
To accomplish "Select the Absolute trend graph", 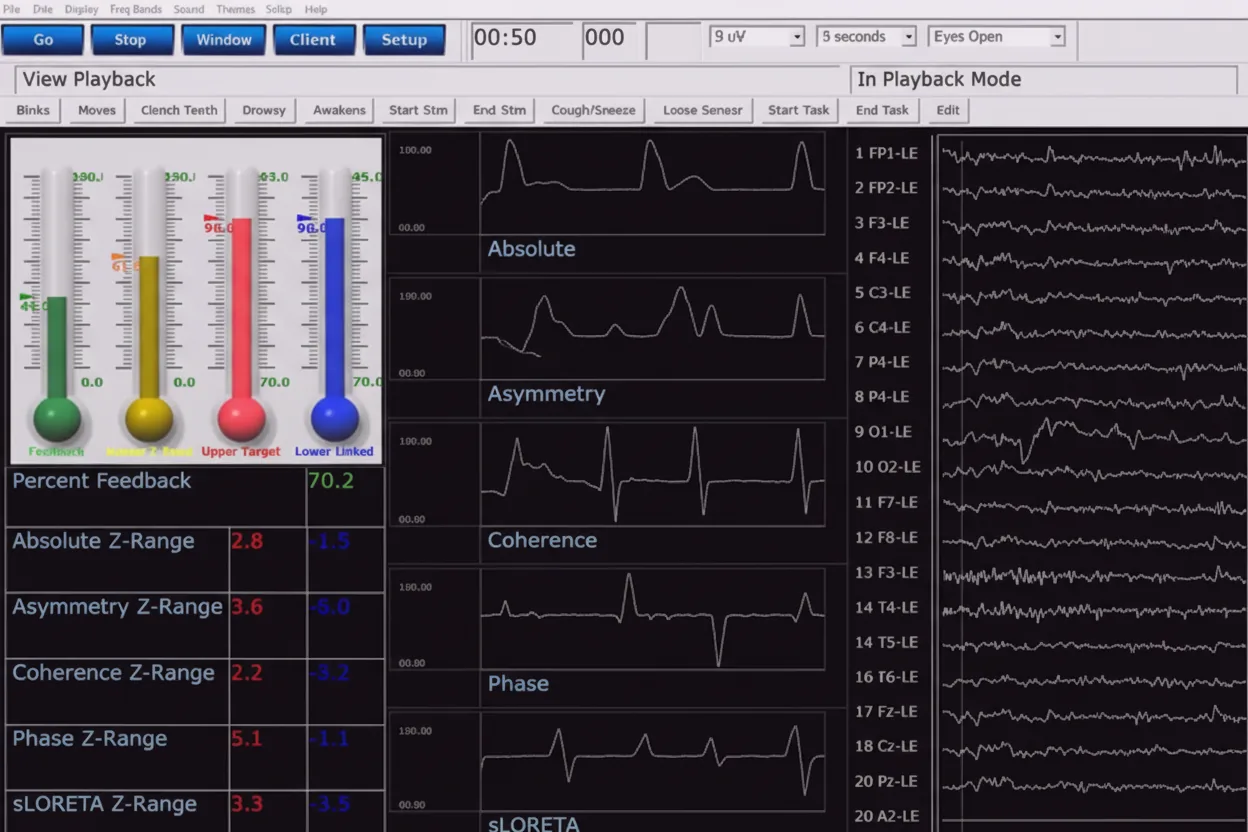I will (x=653, y=185).
